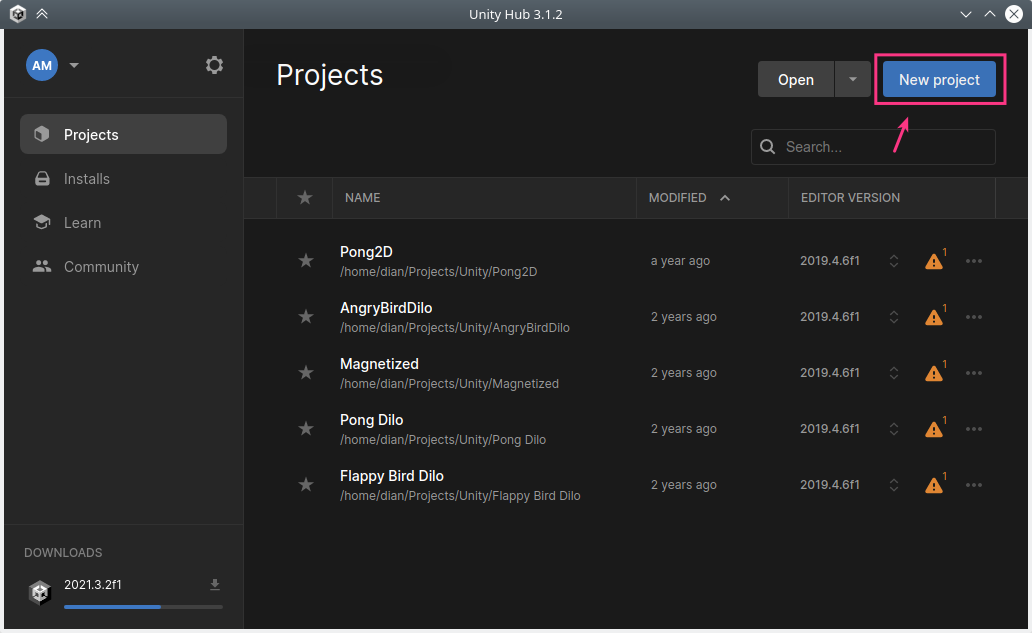This screenshot has height=633, width=1032.
Task: Toggle favorite star on Flappy Bird Dilo
Action: 306,485
